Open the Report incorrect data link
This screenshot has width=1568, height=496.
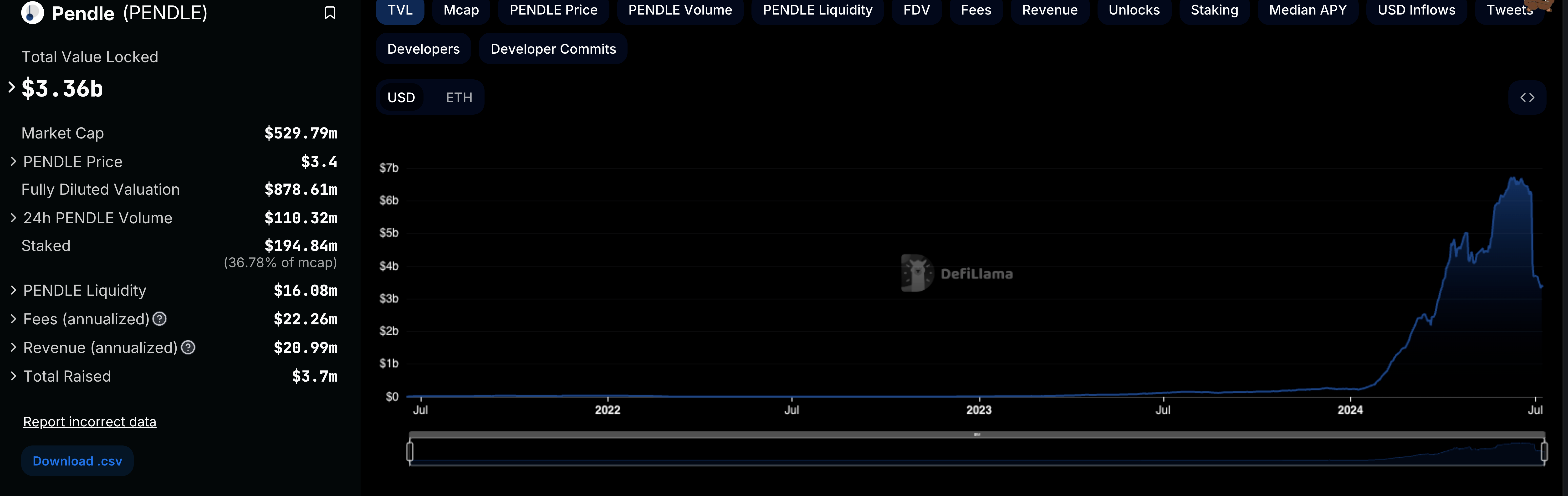tap(89, 422)
